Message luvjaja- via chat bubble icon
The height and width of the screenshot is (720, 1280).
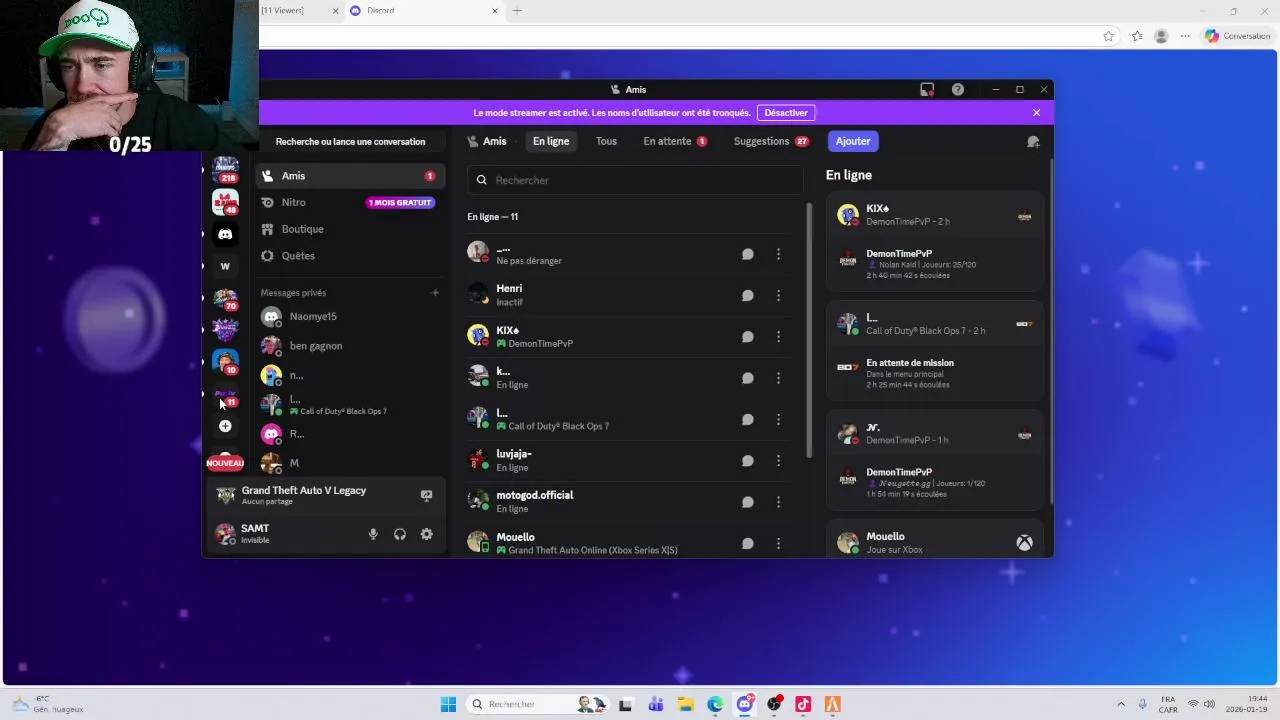(x=747, y=461)
